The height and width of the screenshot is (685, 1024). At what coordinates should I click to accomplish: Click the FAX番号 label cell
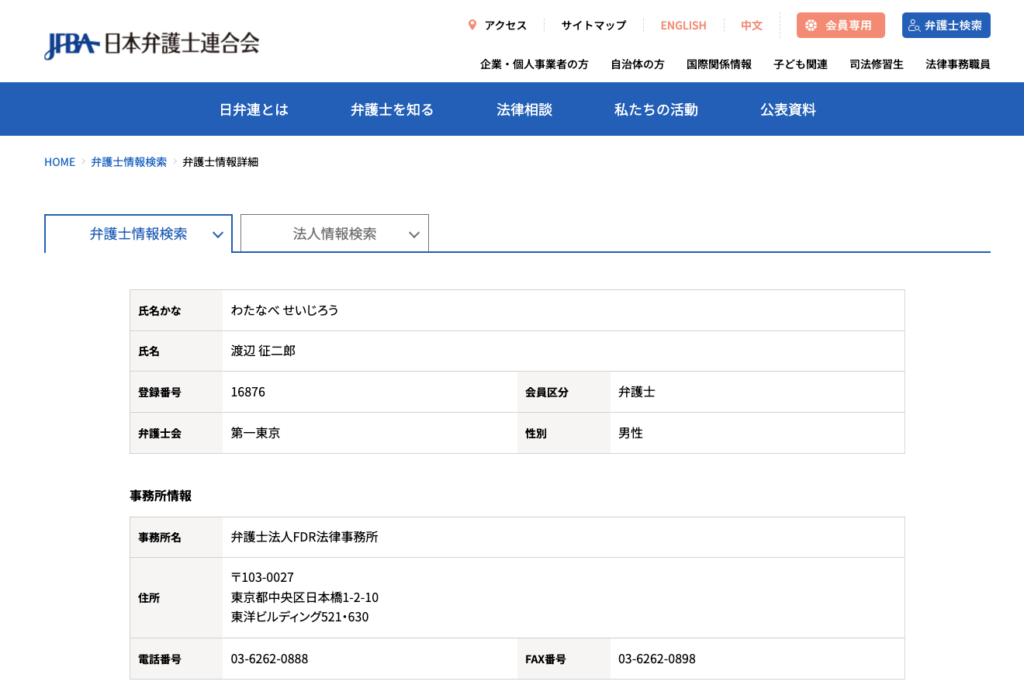pyautogui.click(x=564, y=659)
